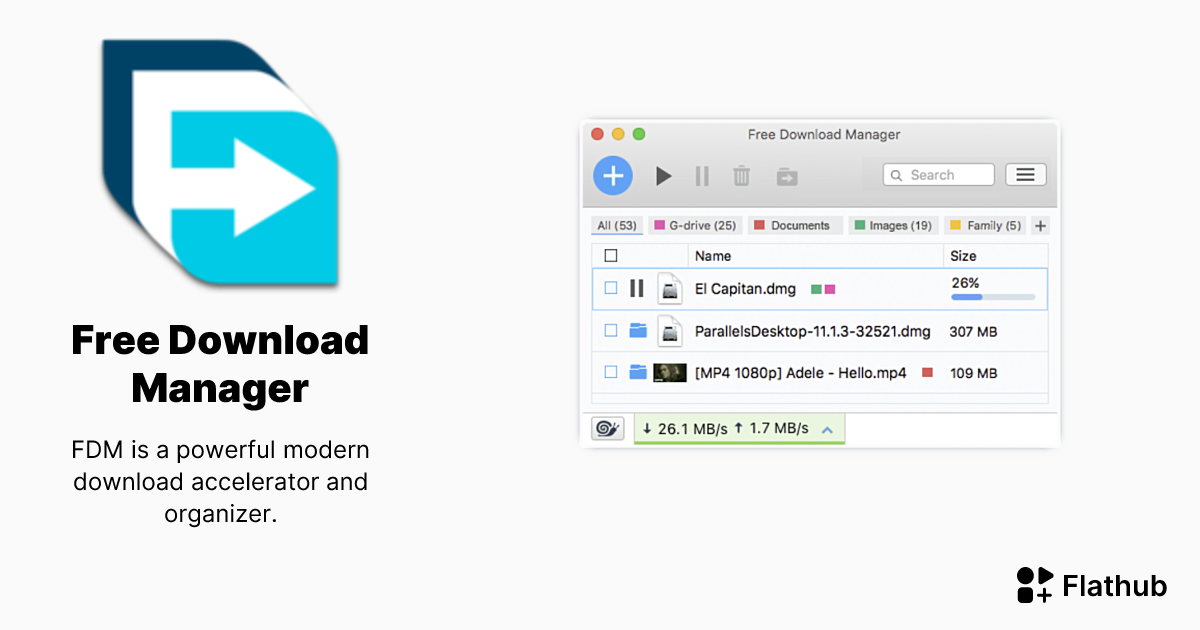
Task: Delete selected download via trash icon
Action: (x=741, y=176)
